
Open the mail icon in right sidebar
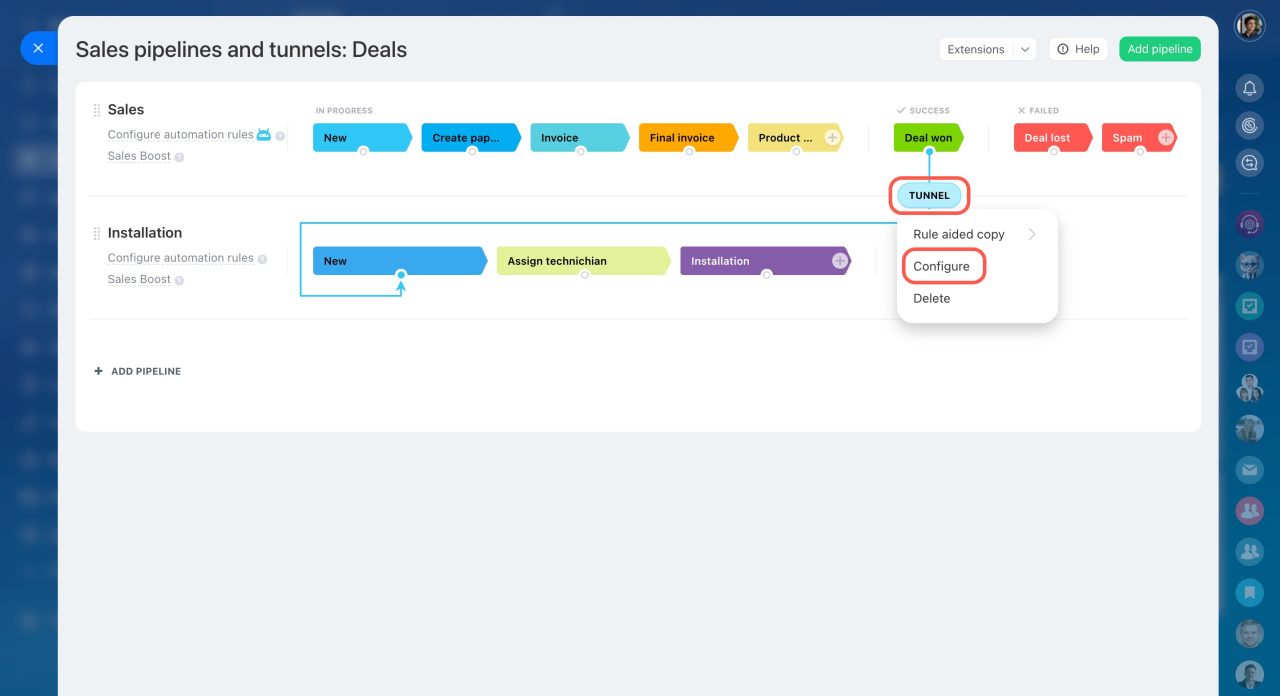pos(1249,468)
